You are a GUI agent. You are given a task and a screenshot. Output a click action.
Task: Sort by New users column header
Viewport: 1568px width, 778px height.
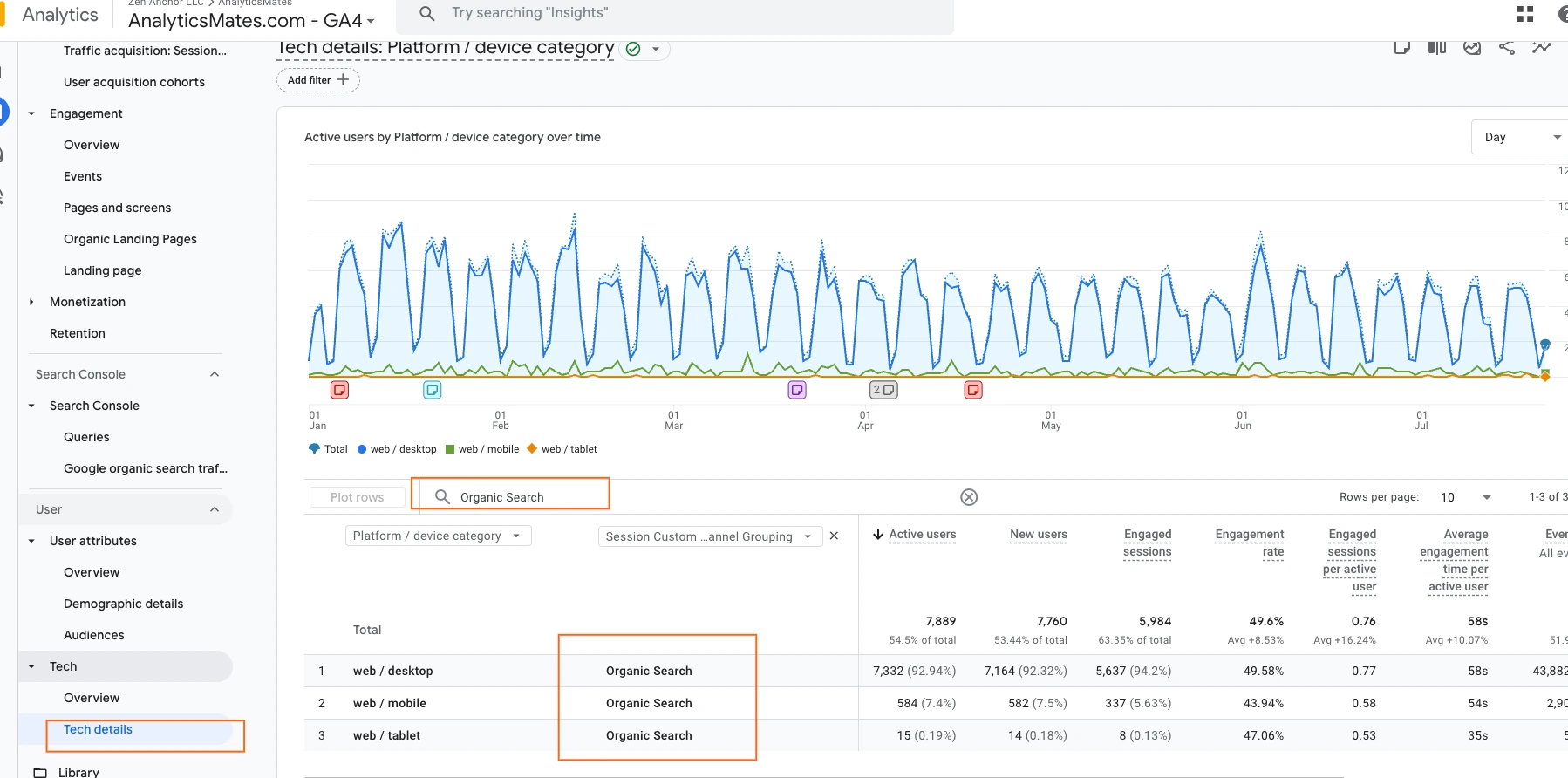(x=1038, y=535)
